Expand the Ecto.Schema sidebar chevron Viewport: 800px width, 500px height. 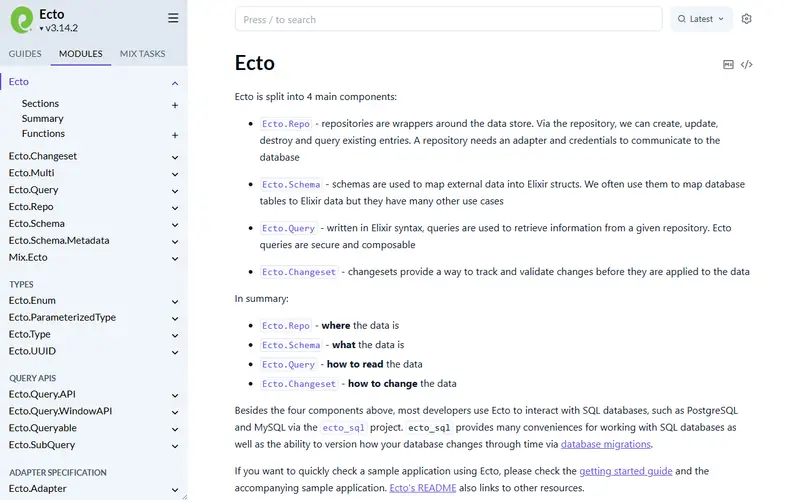(x=175, y=224)
